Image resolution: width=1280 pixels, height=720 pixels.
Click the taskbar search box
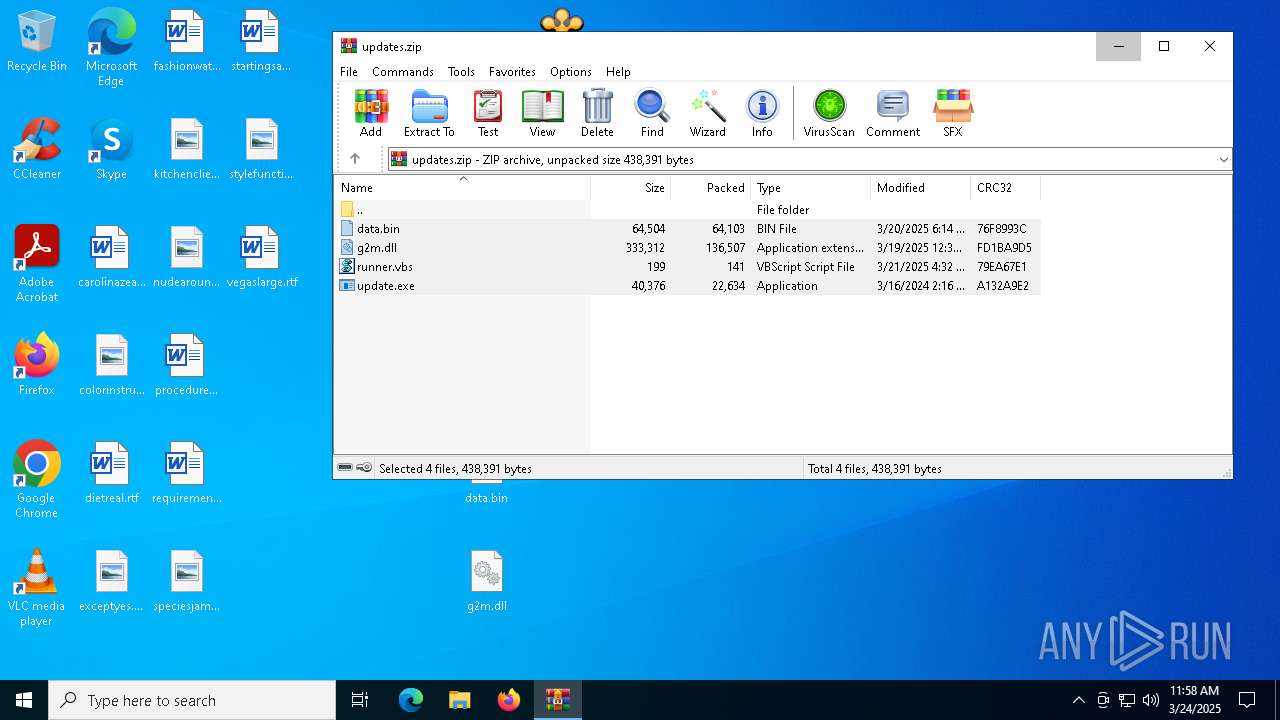(x=192, y=700)
